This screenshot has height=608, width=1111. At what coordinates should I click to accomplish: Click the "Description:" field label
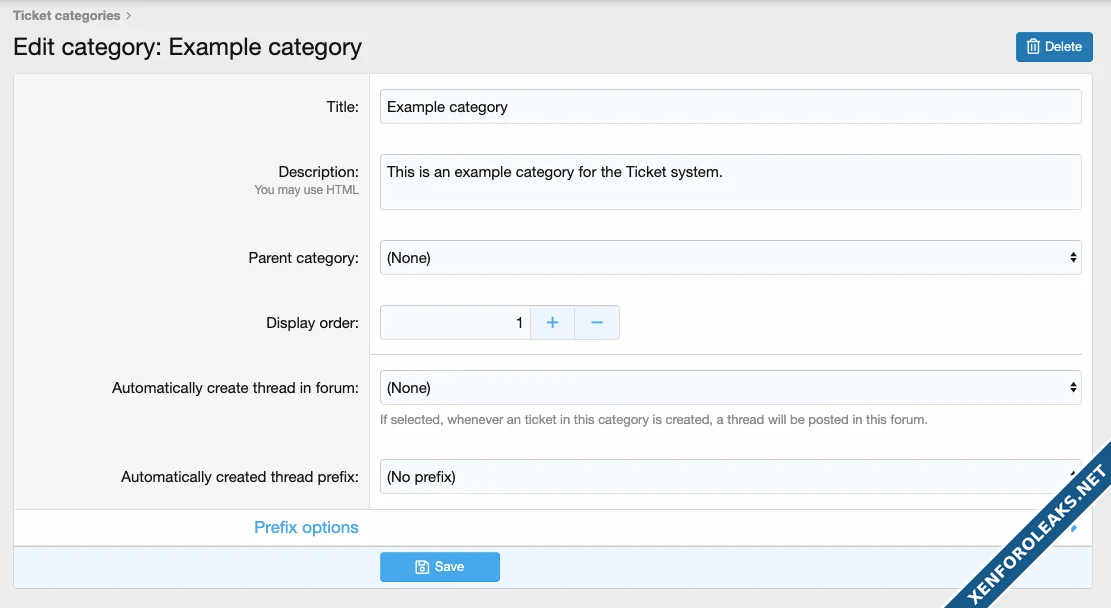318,172
